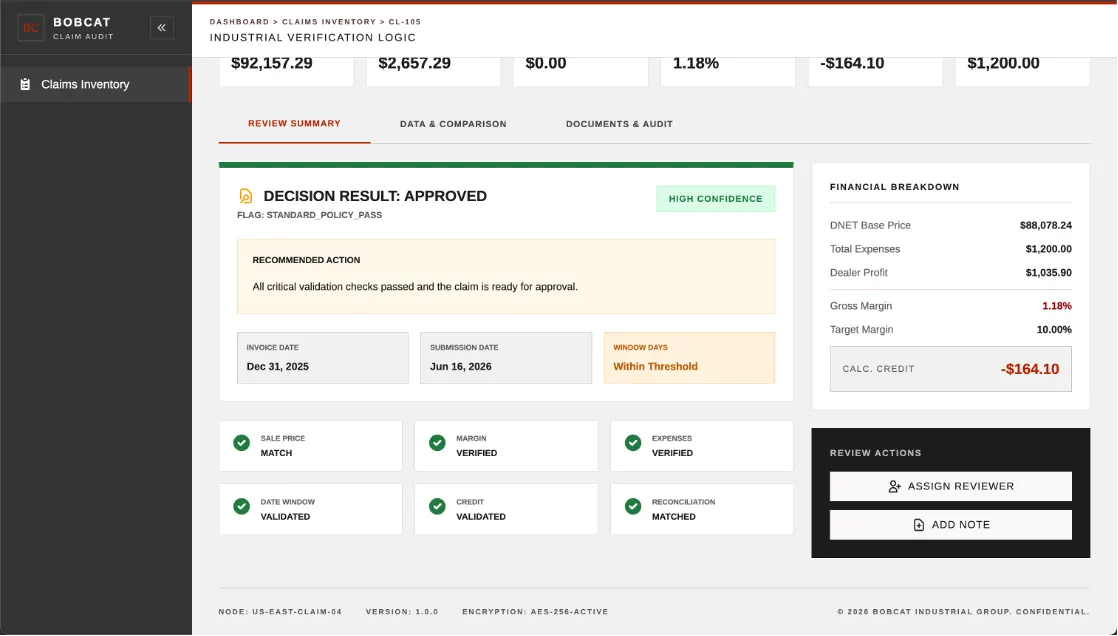The height and width of the screenshot is (636, 1118).
Task: Click the Industrial Verification Logic title
Action: pos(312,37)
